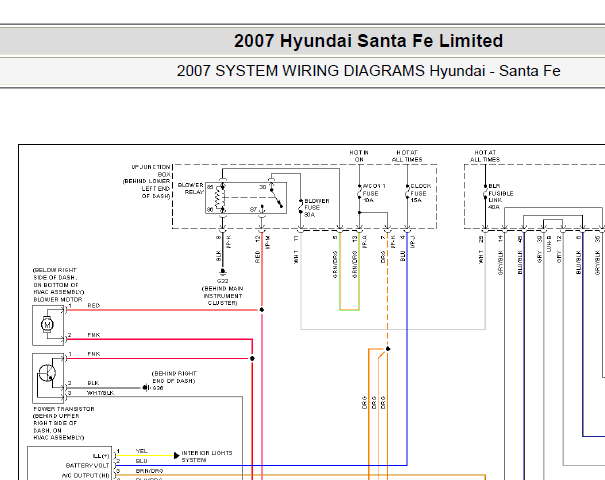Image resolution: width=605 pixels, height=480 pixels.
Task: Click the BLOWER MOTOR label
Action: point(58,299)
